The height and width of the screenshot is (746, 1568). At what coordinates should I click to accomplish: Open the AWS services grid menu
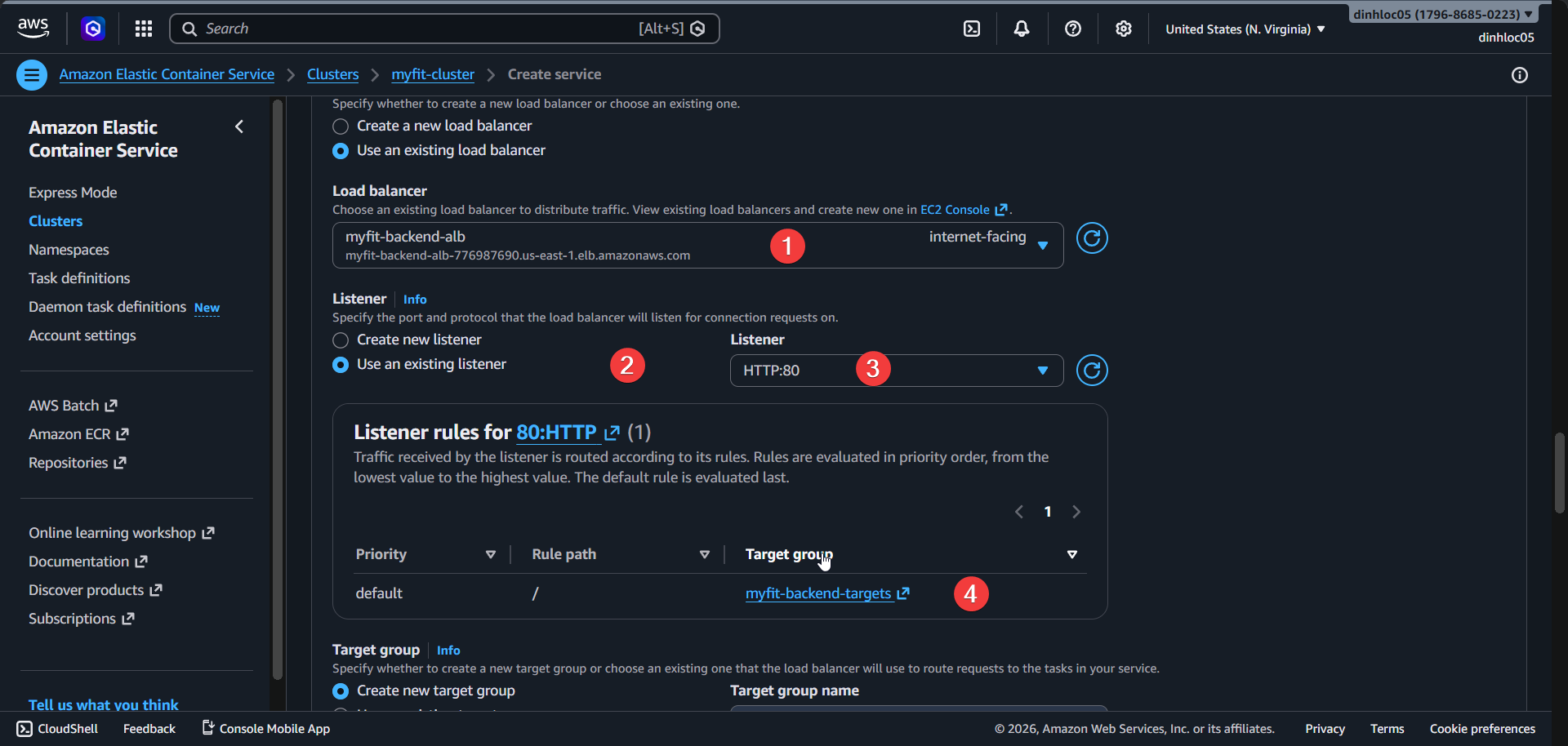(x=143, y=28)
